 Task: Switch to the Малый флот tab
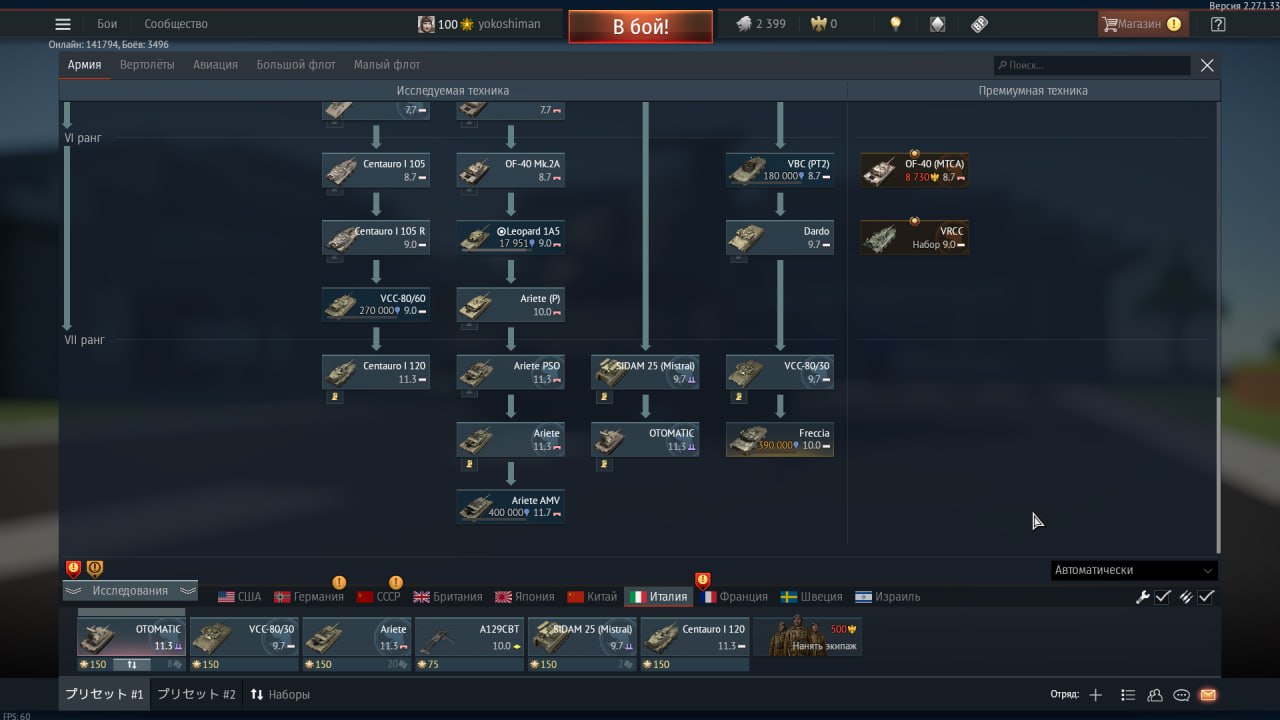[x=387, y=65]
